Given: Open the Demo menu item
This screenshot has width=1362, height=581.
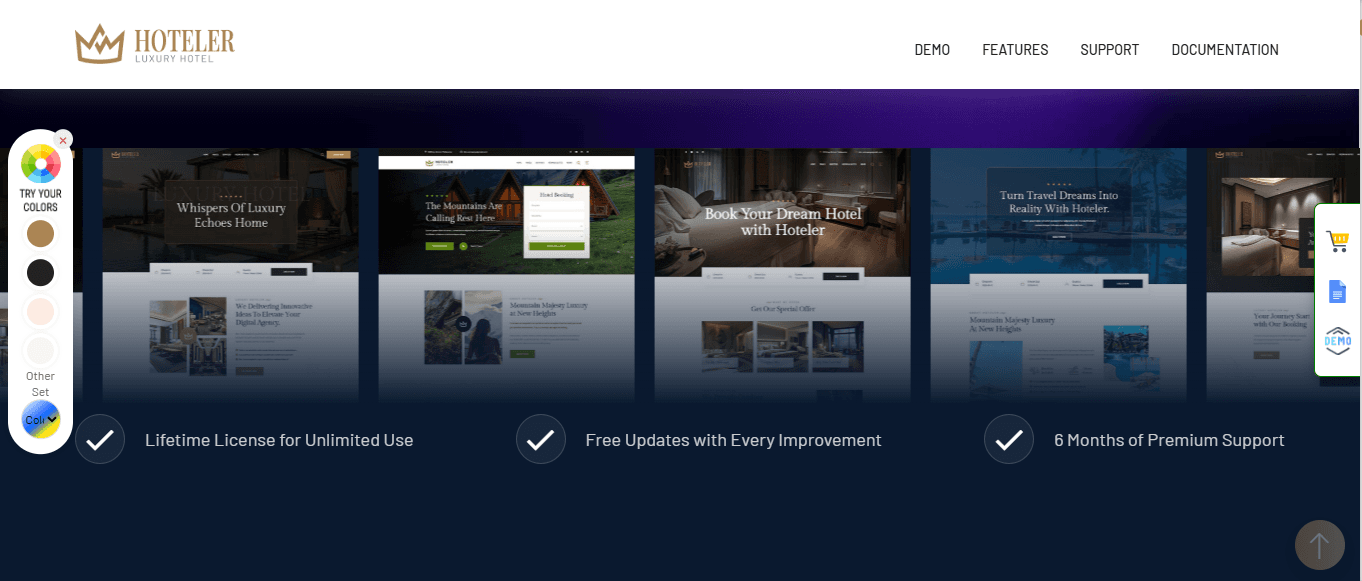Looking at the screenshot, I should click(932, 50).
